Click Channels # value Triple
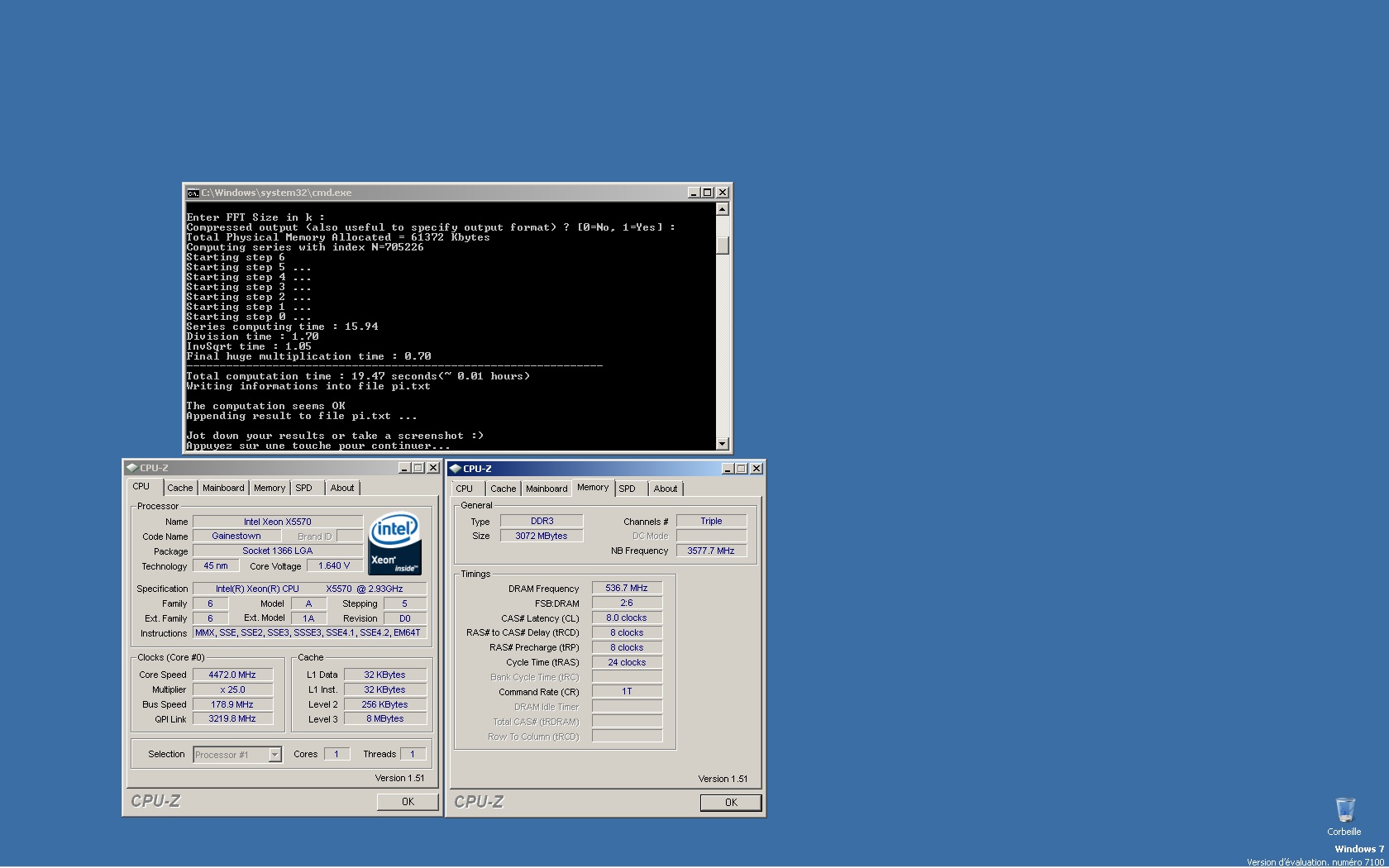Image resolution: width=1389 pixels, height=868 pixels. 712,522
